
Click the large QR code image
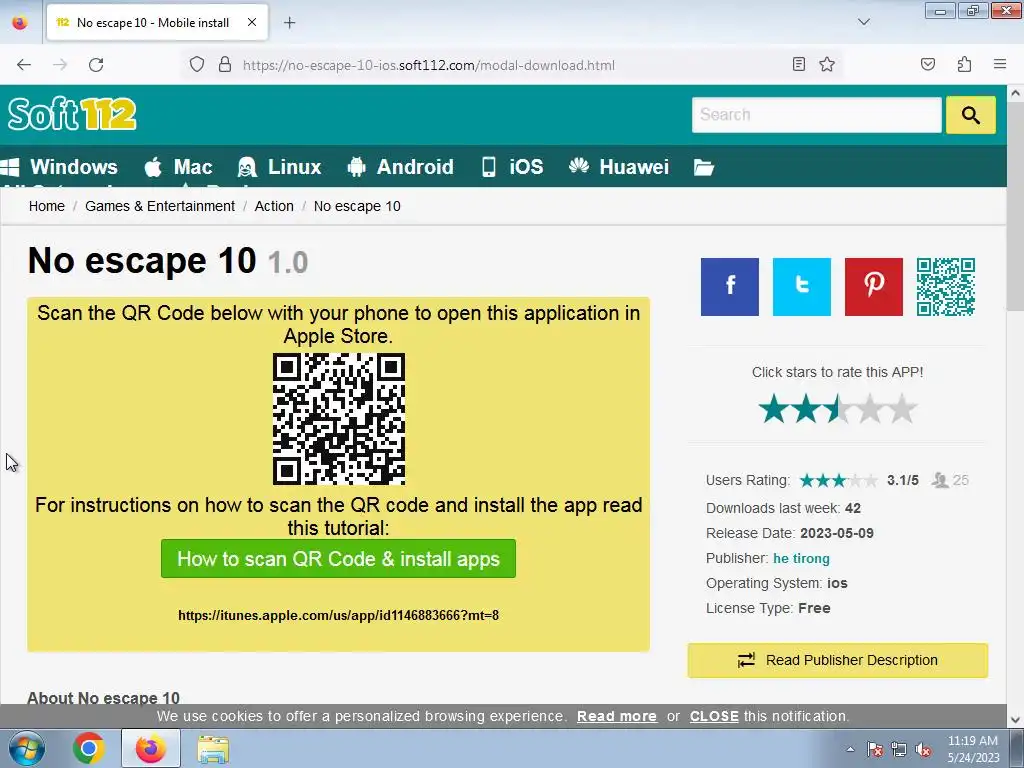click(338, 419)
